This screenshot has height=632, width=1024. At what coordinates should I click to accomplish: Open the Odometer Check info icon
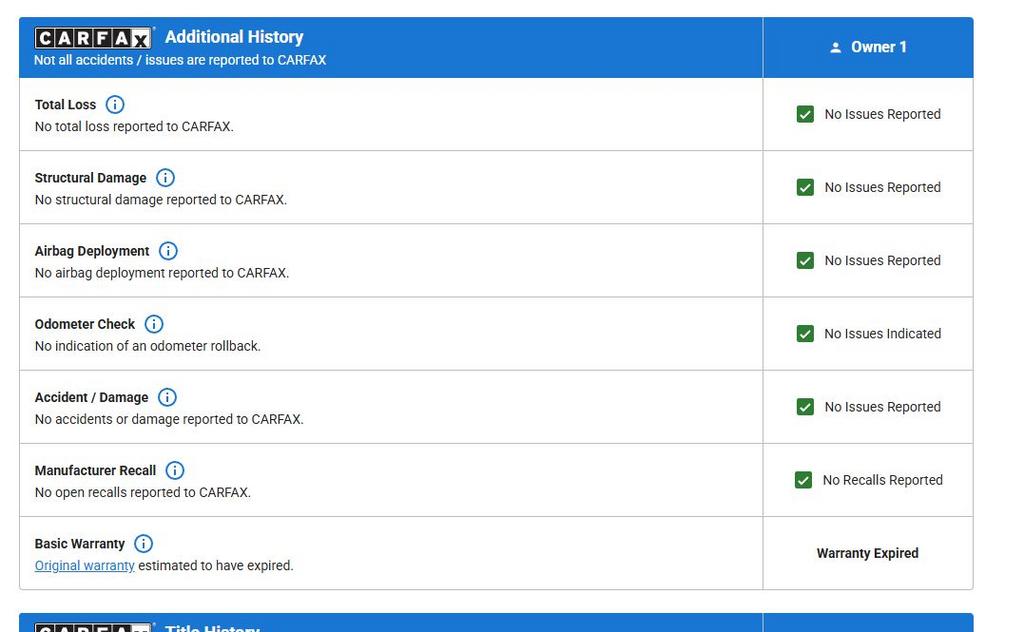point(153,324)
